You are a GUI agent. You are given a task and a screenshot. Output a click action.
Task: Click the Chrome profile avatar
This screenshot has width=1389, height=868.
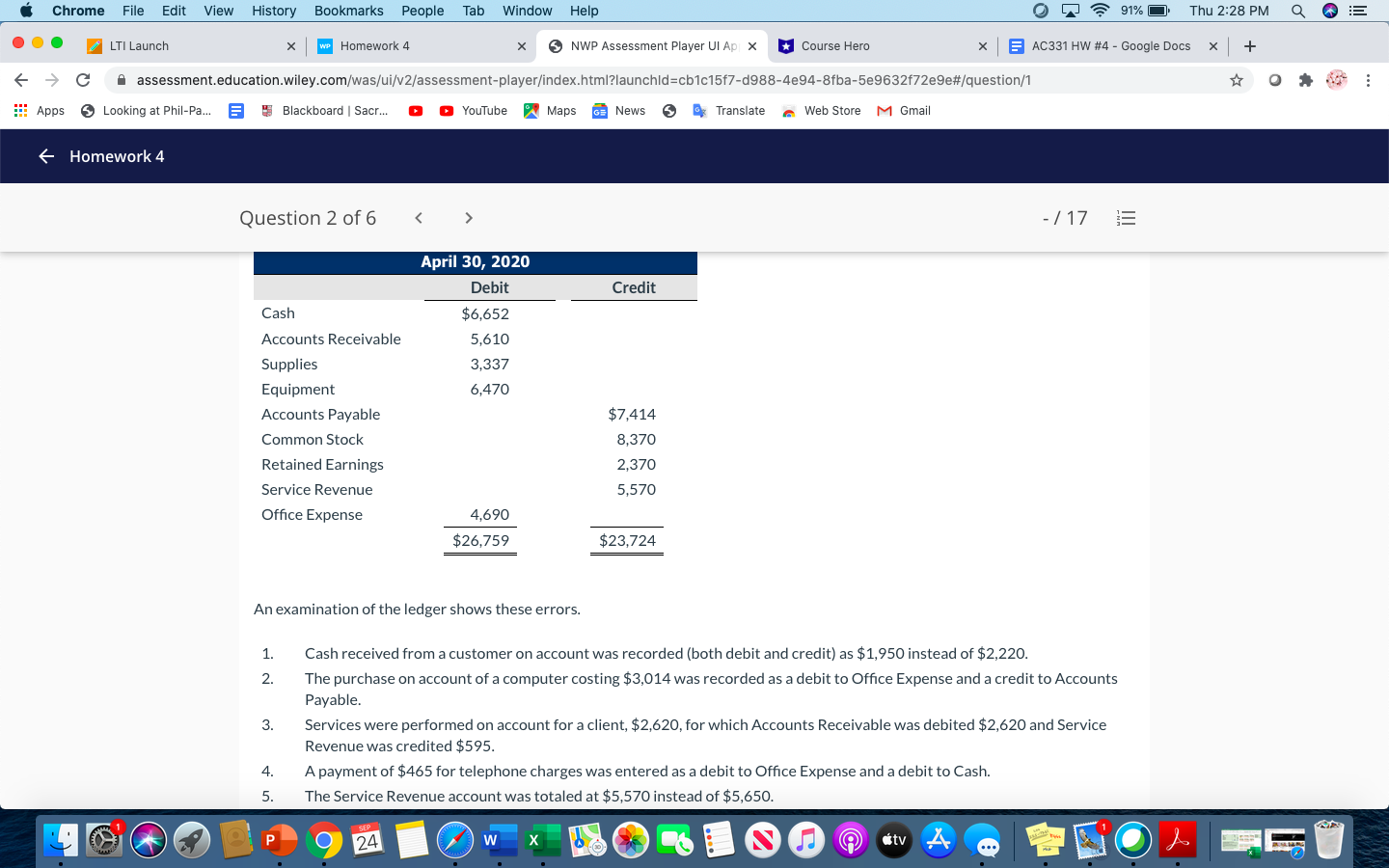tap(1336, 82)
